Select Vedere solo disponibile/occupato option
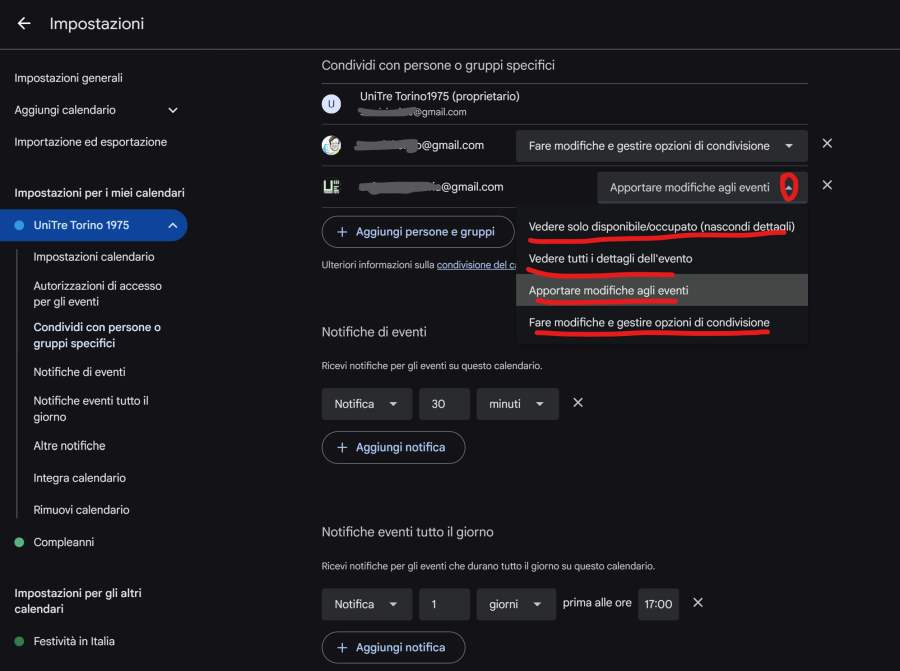The image size is (900, 671). 661,227
